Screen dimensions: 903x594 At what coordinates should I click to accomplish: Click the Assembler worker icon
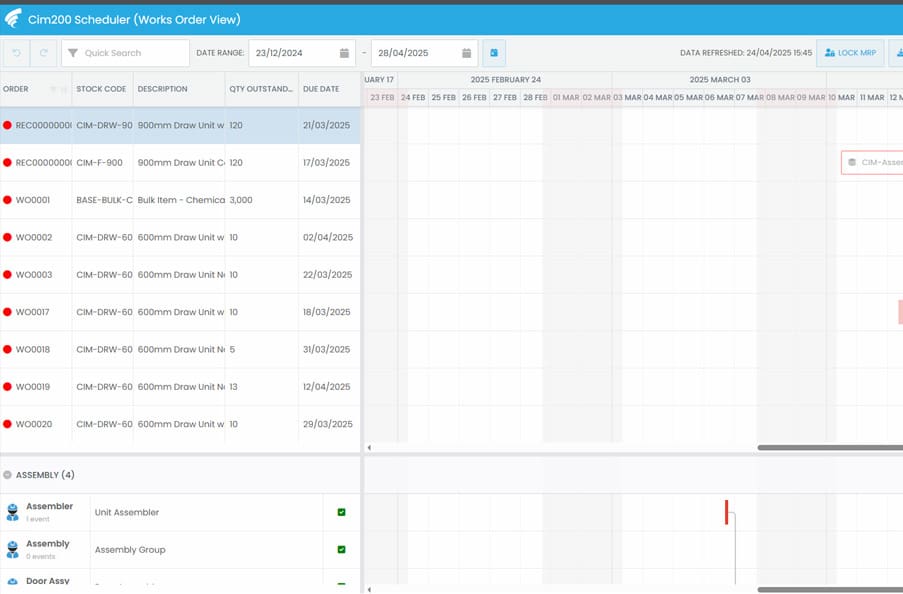(x=12, y=512)
